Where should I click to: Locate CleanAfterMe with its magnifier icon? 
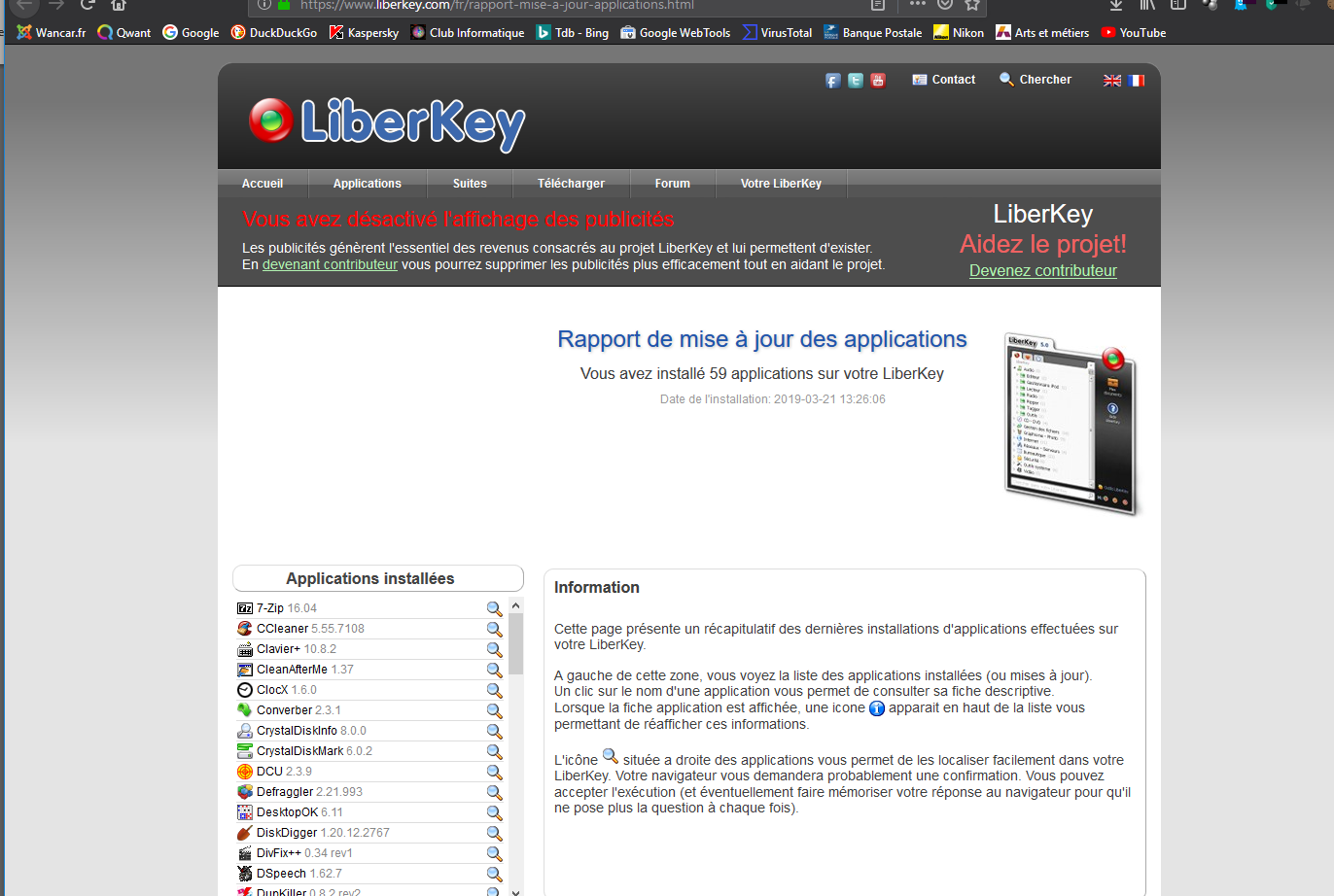click(494, 670)
